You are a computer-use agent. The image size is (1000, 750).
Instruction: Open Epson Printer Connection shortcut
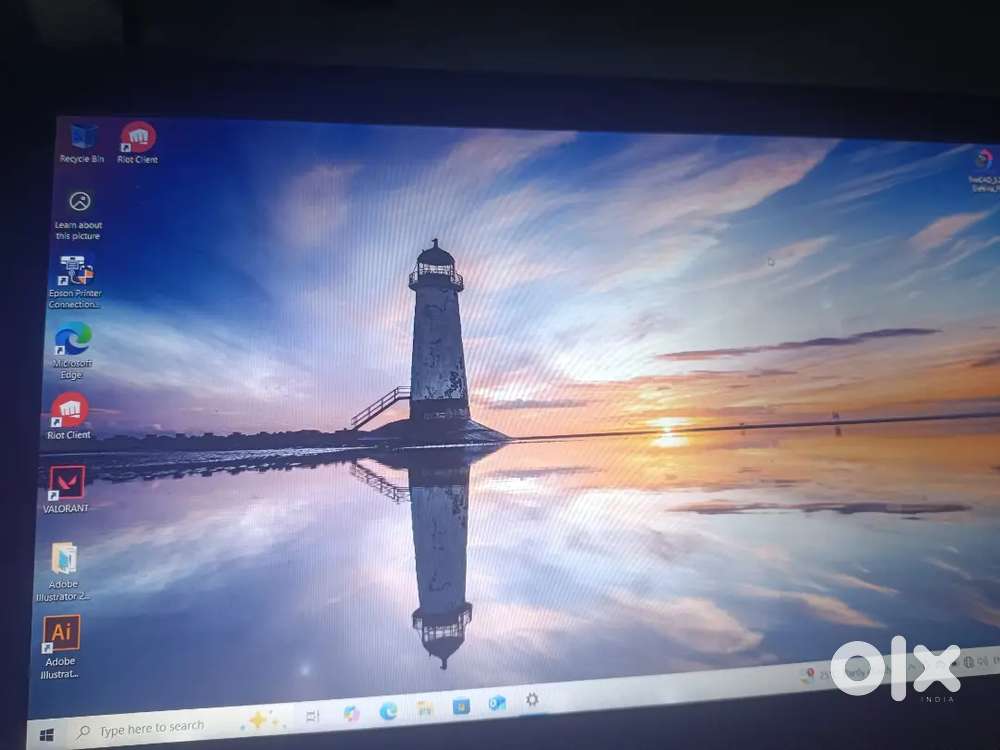[x=76, y=271]
